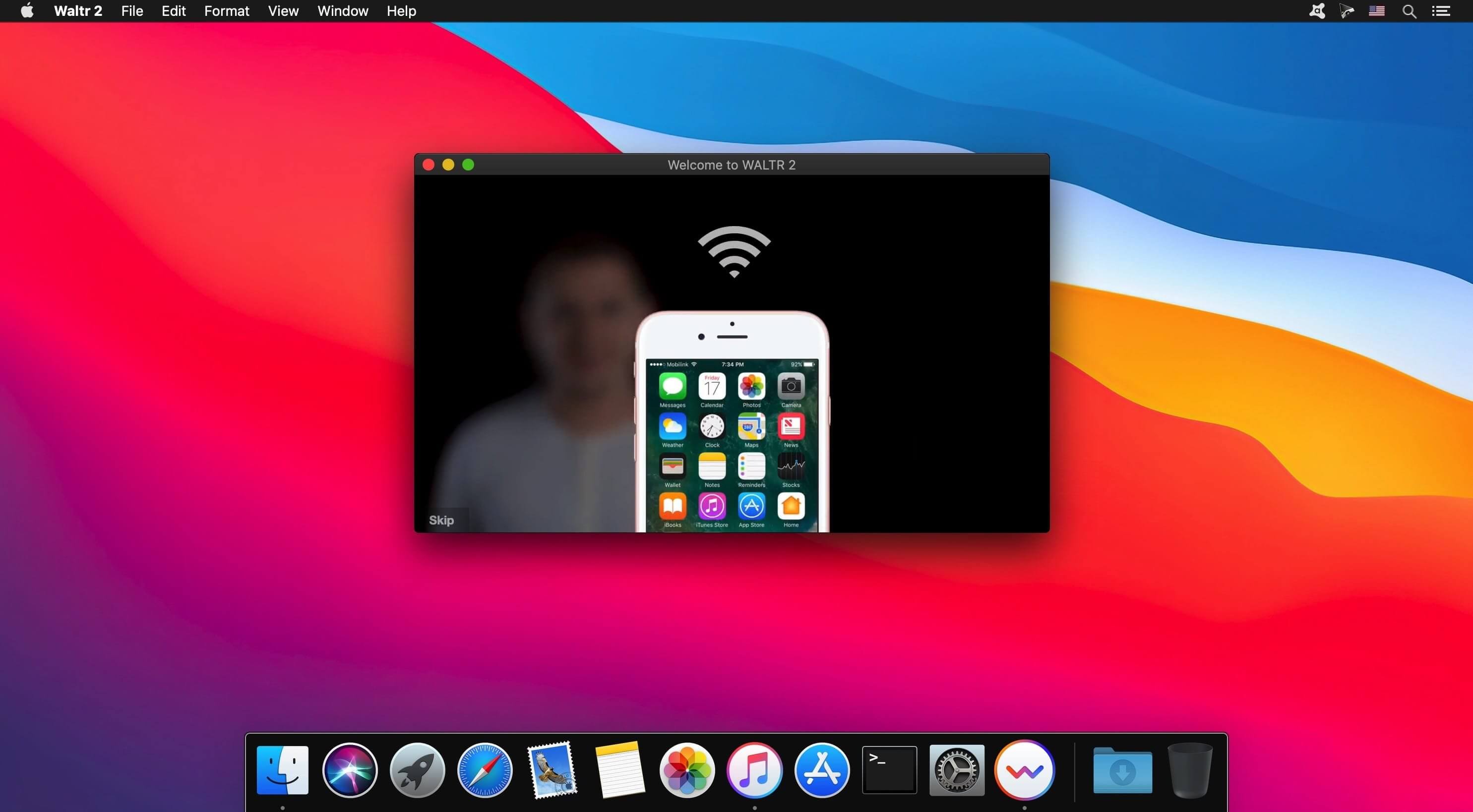Click the Stocks app icon on the iPhone
This screenshot has height=812, width=1473.
pyautogui.click(x=791, y=466)
